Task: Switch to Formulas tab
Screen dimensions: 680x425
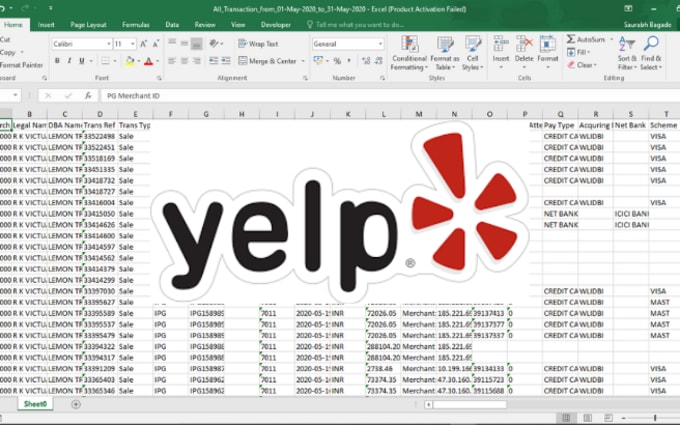Action: pos(136,25)
